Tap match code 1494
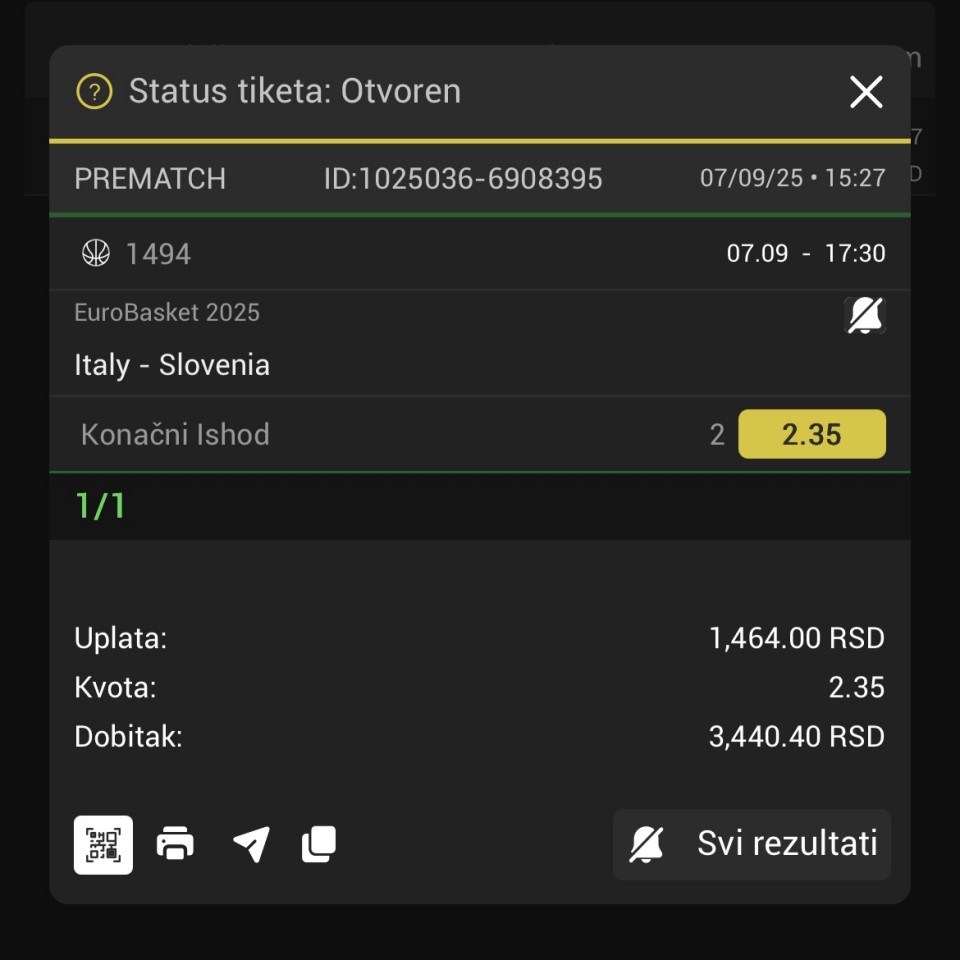 (x=159, y=254)
